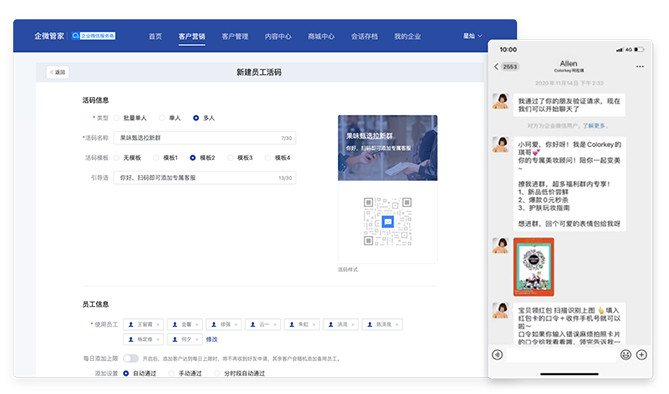Remove employee tag 徐强 with its x

[x=236, y=325]
